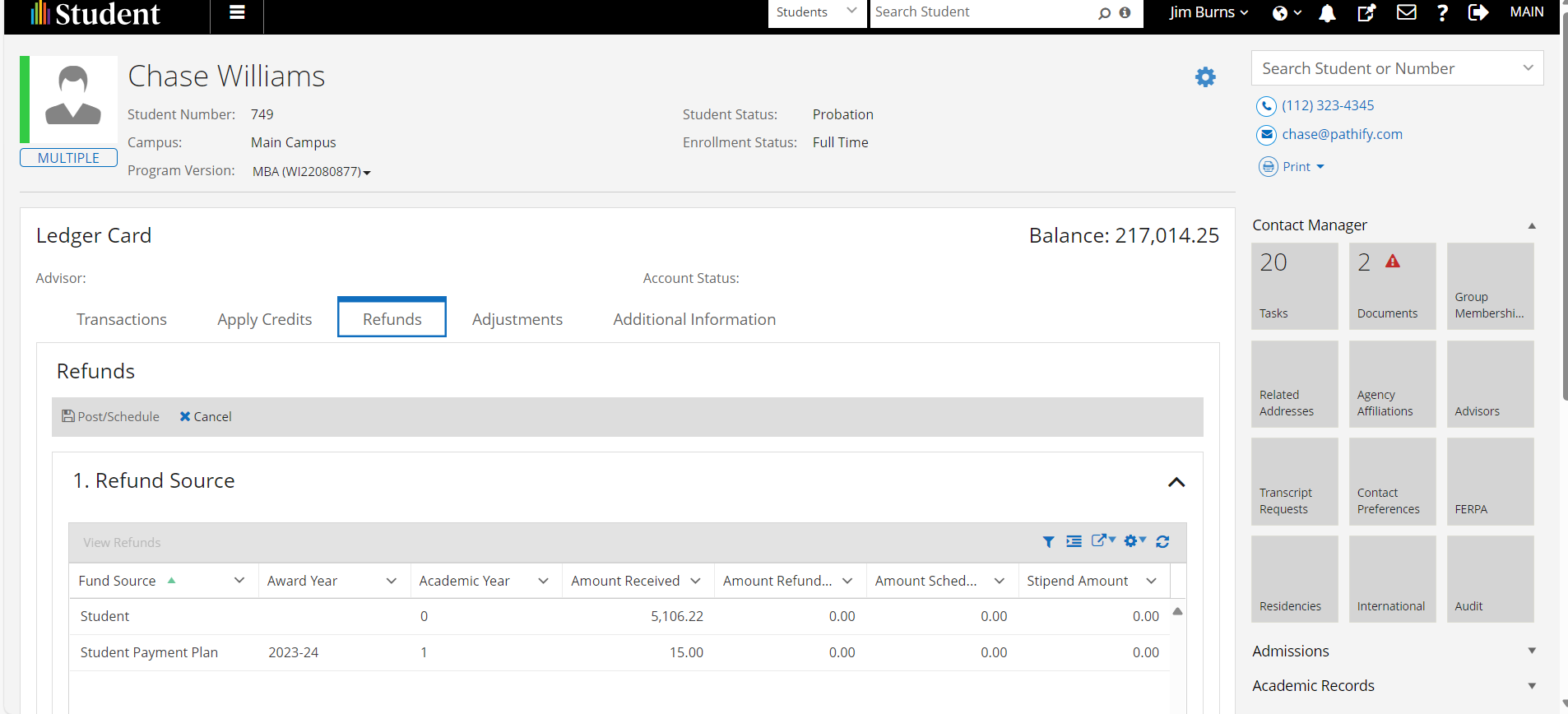
Task: Open the Documents tile
Action: (1392, 286)
